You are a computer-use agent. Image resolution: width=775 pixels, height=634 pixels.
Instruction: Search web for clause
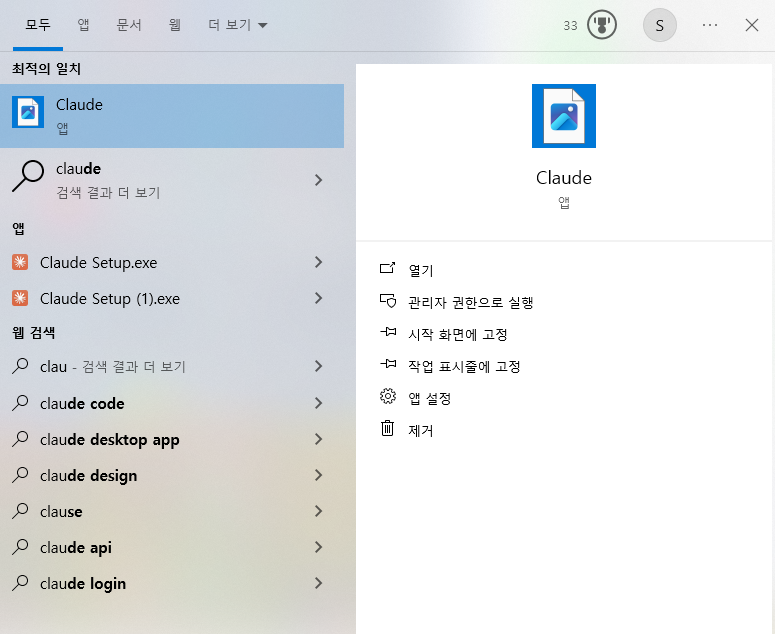(61, 511)
